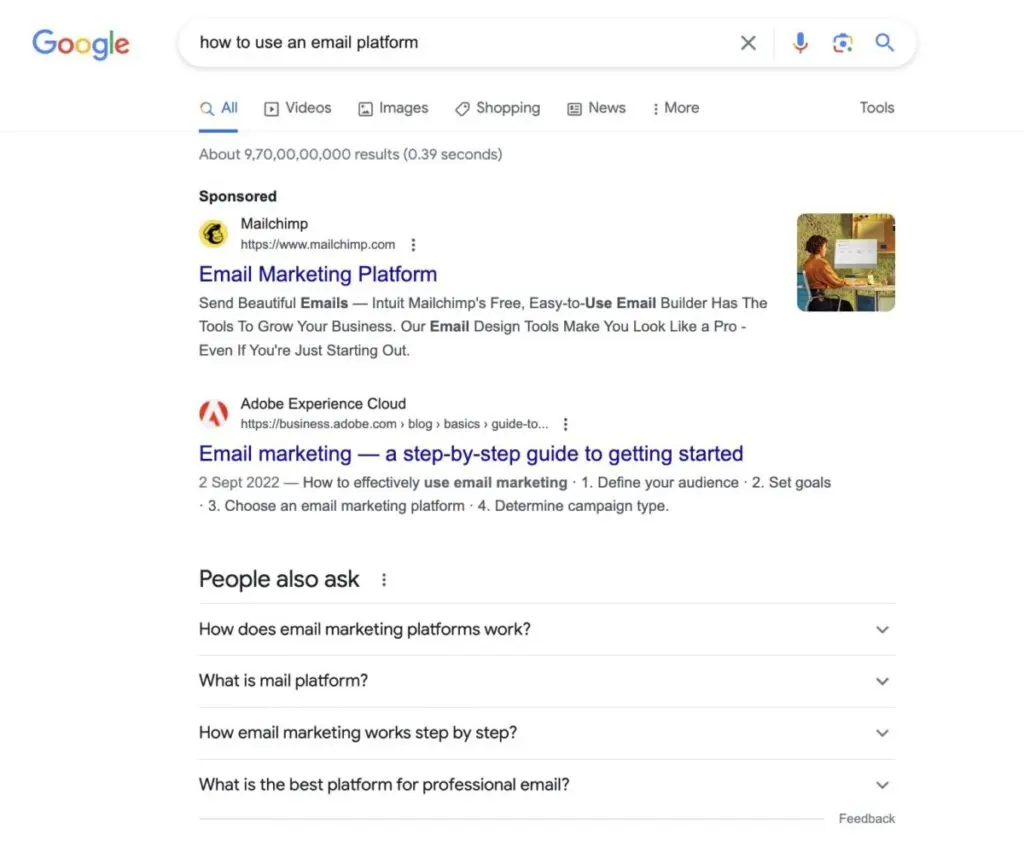1024x847 pixels.
Task: Expand "What is mail platform?"
Action: point(882,681)
